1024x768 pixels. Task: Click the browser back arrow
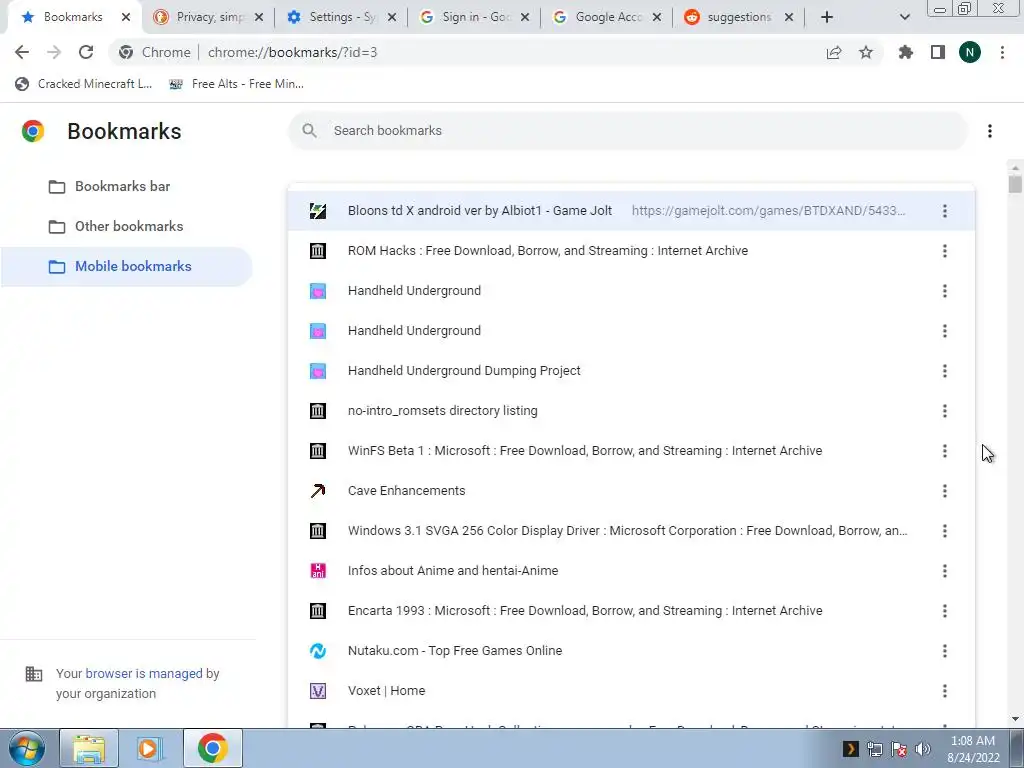point(22,52)
